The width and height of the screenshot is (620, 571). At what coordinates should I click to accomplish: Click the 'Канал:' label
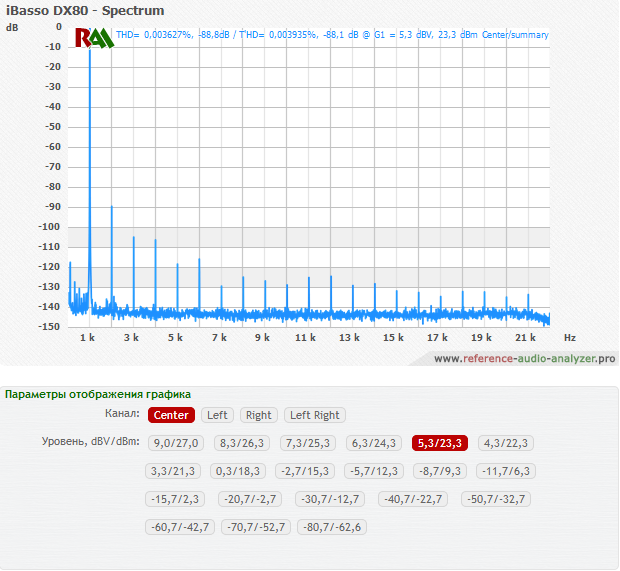(x=122, y=414)
